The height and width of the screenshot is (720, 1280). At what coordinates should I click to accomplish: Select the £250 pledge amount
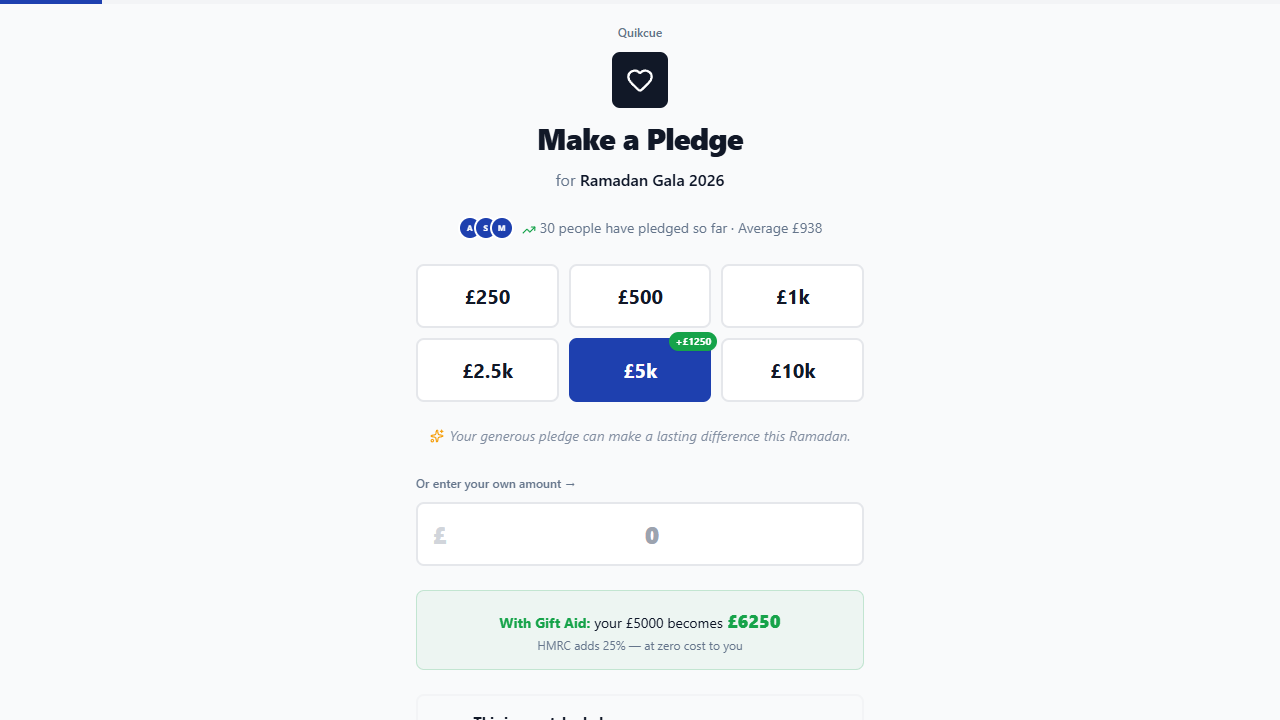click(x=487, y=296)
